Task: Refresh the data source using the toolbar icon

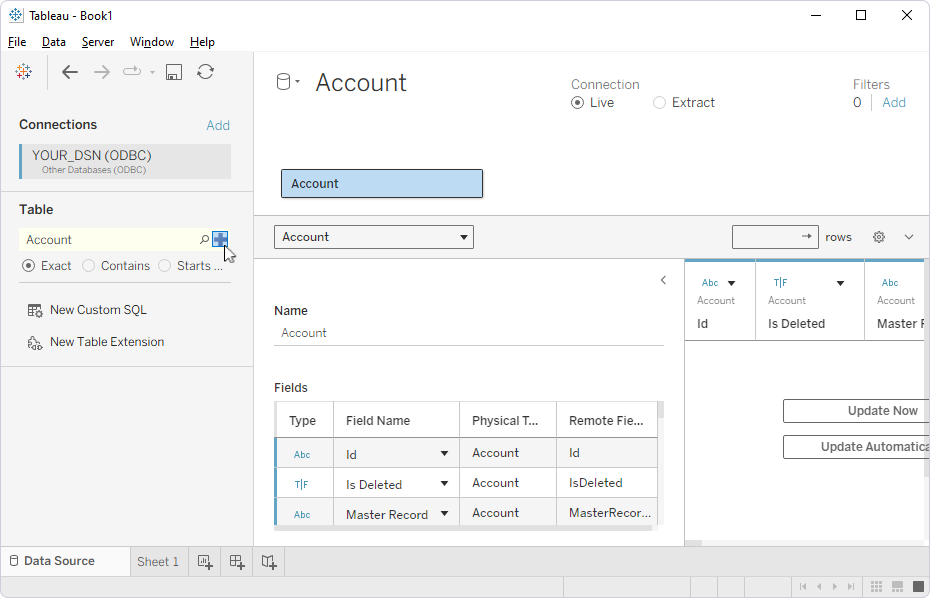Action: click(206, 71)
